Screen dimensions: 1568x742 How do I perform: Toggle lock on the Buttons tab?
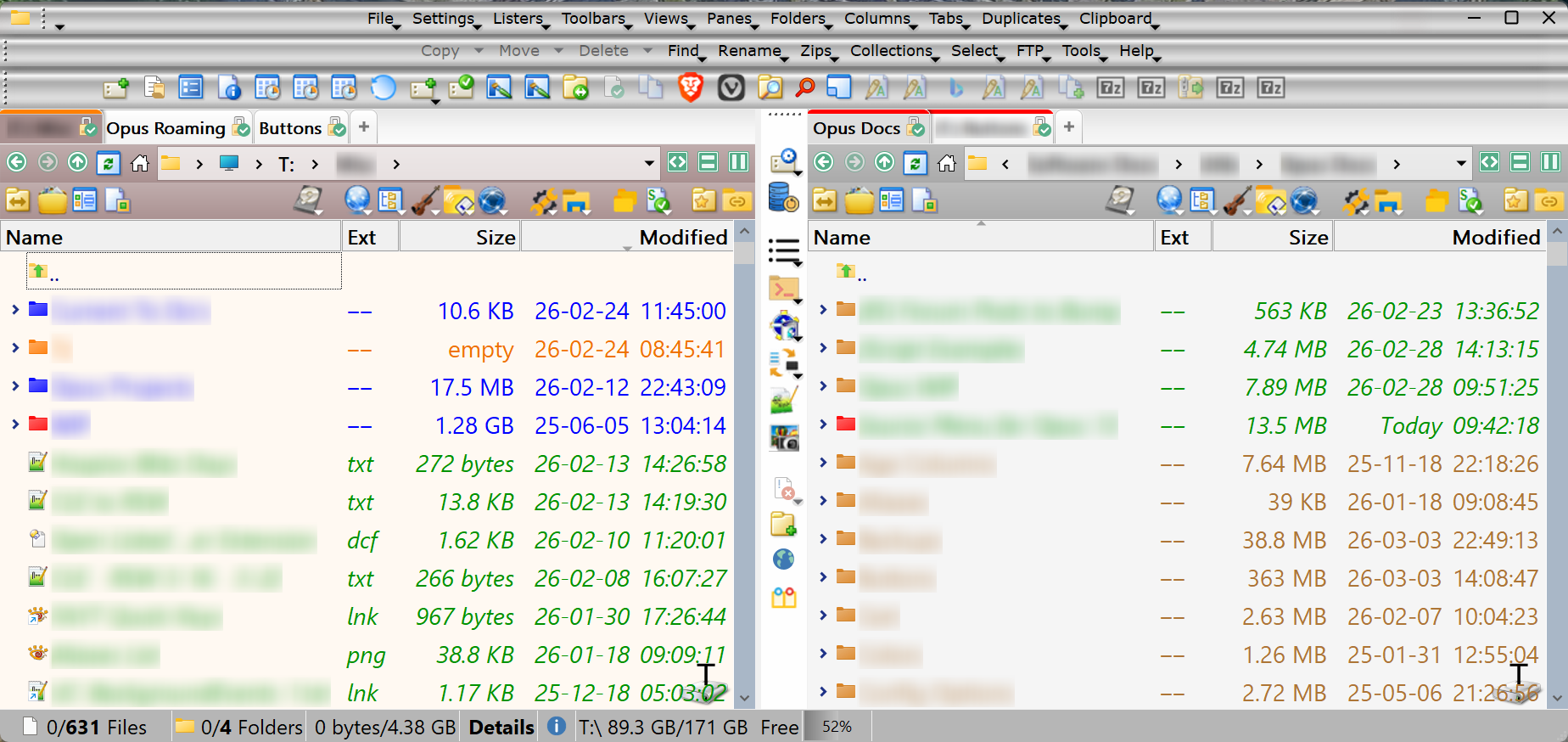[338, 128]
